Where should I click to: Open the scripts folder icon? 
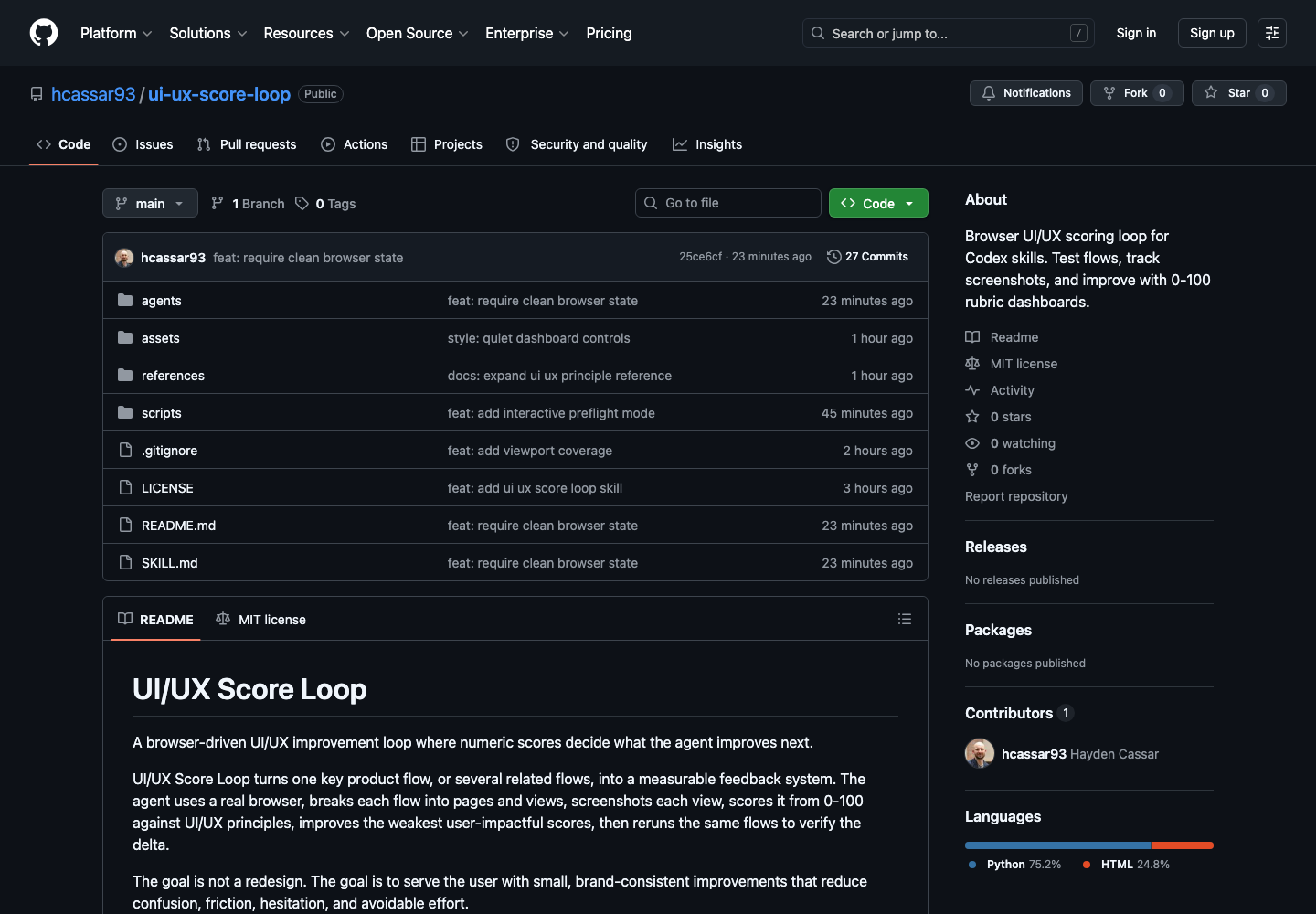(125, 412)
